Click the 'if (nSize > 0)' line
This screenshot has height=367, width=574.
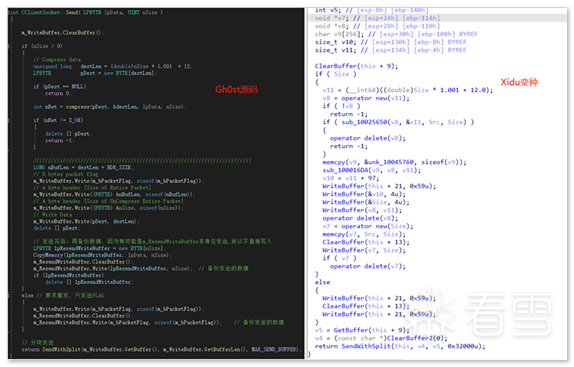[x=42, y=46]
